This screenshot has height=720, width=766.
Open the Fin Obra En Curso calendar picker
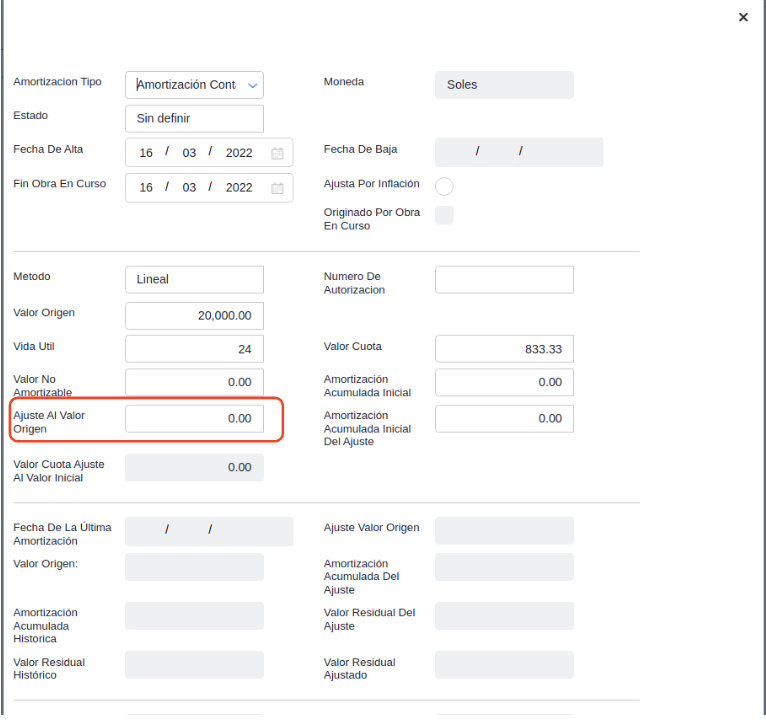[x=278, y=188]
